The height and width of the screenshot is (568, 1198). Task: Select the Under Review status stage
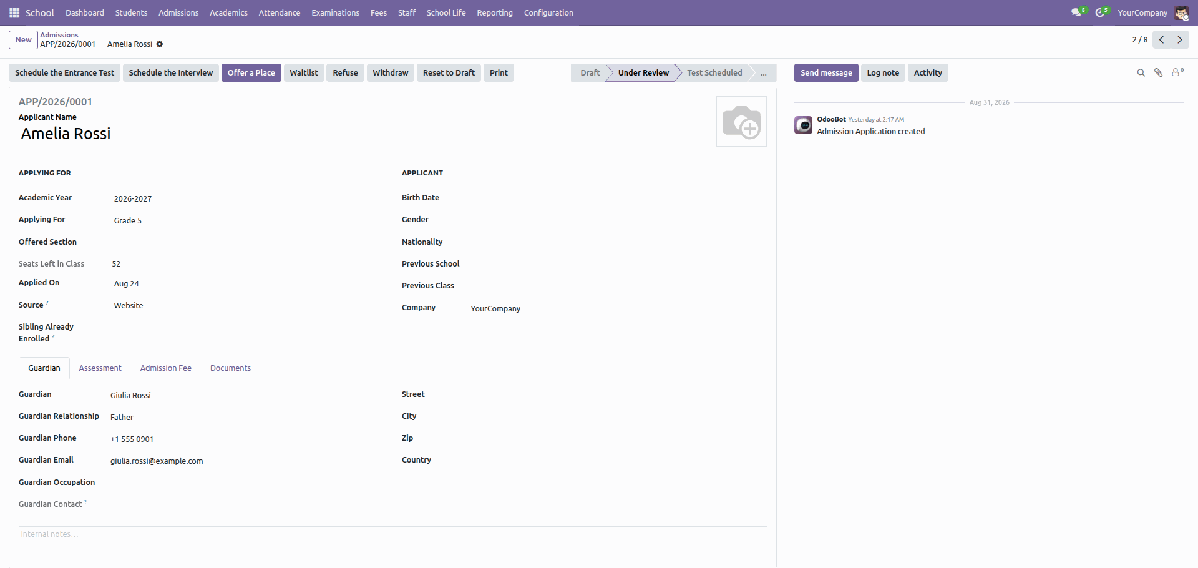[643, 73]
